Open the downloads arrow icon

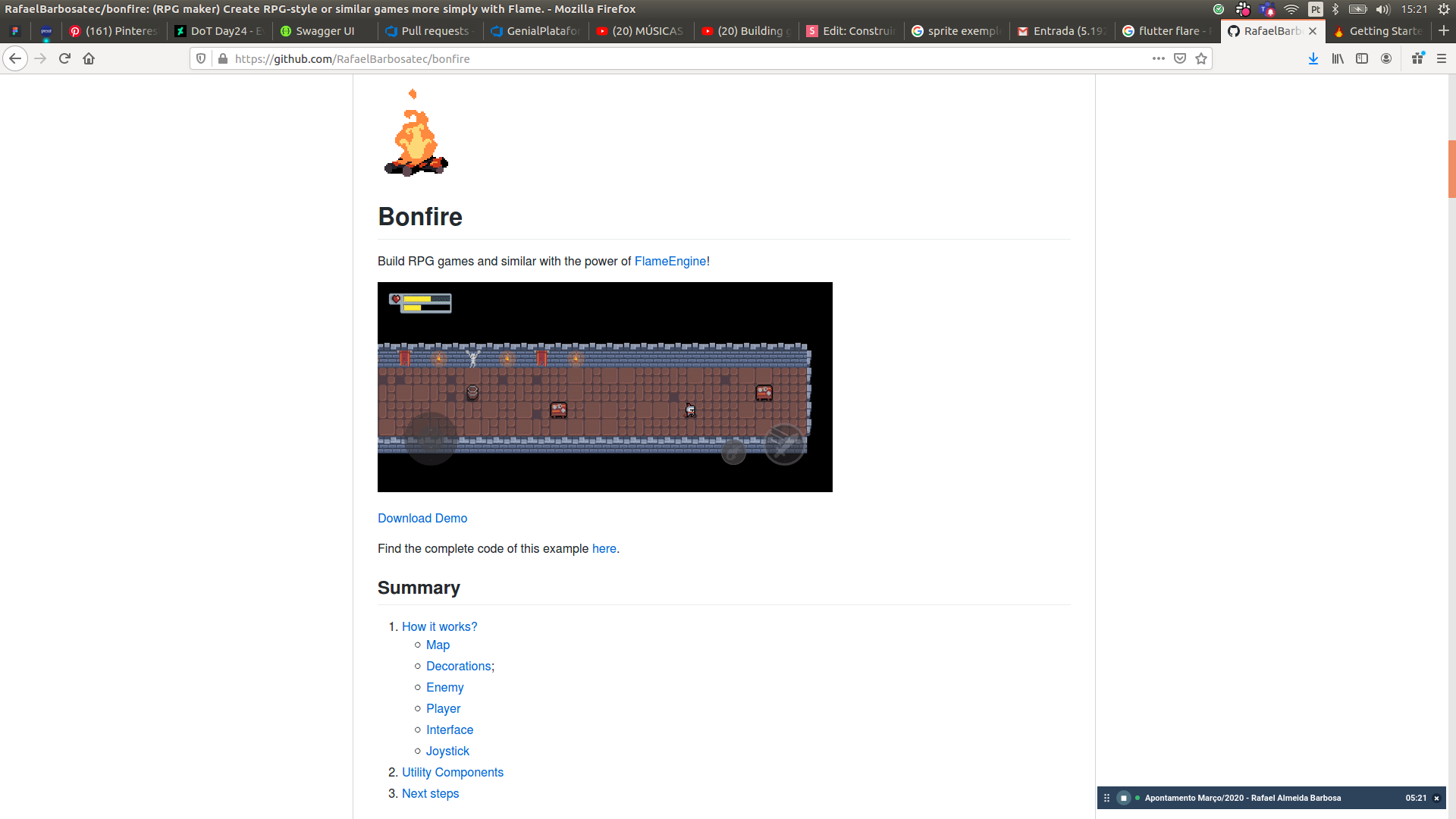[1313, 58]
